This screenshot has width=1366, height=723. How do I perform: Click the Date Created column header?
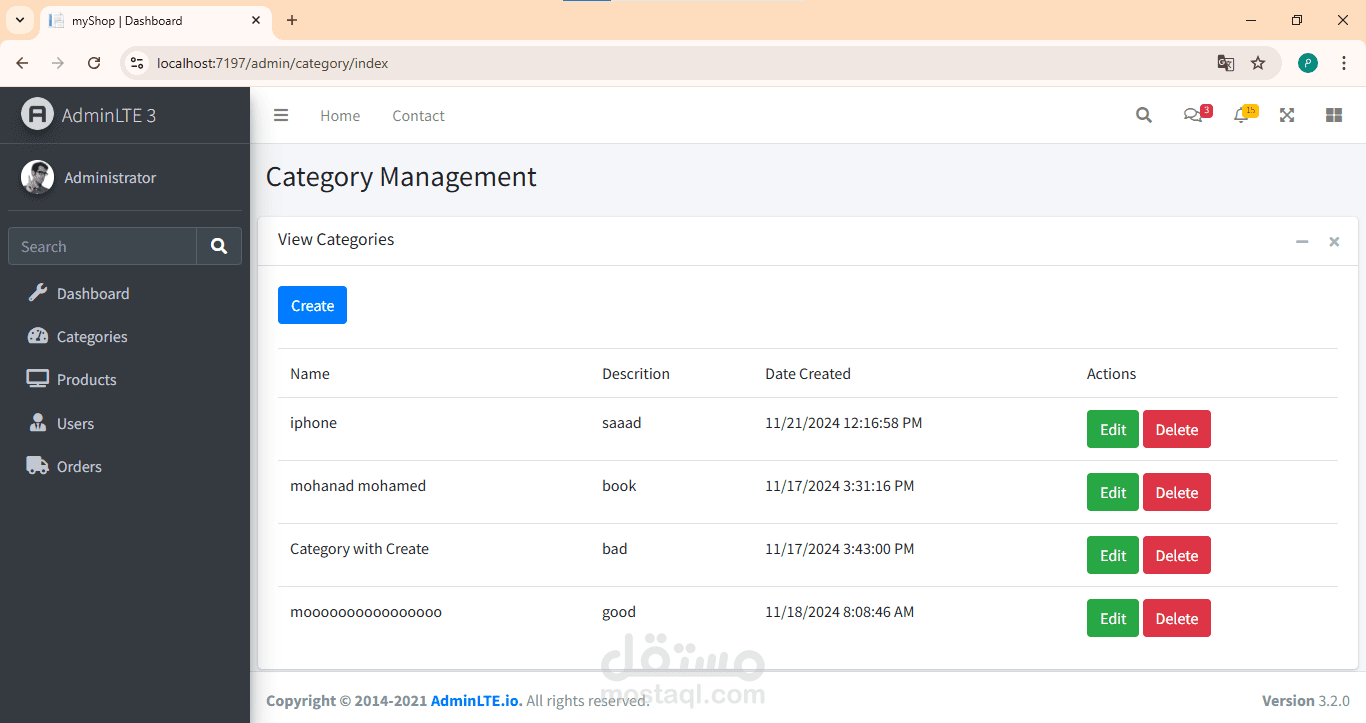click(808, 373)
